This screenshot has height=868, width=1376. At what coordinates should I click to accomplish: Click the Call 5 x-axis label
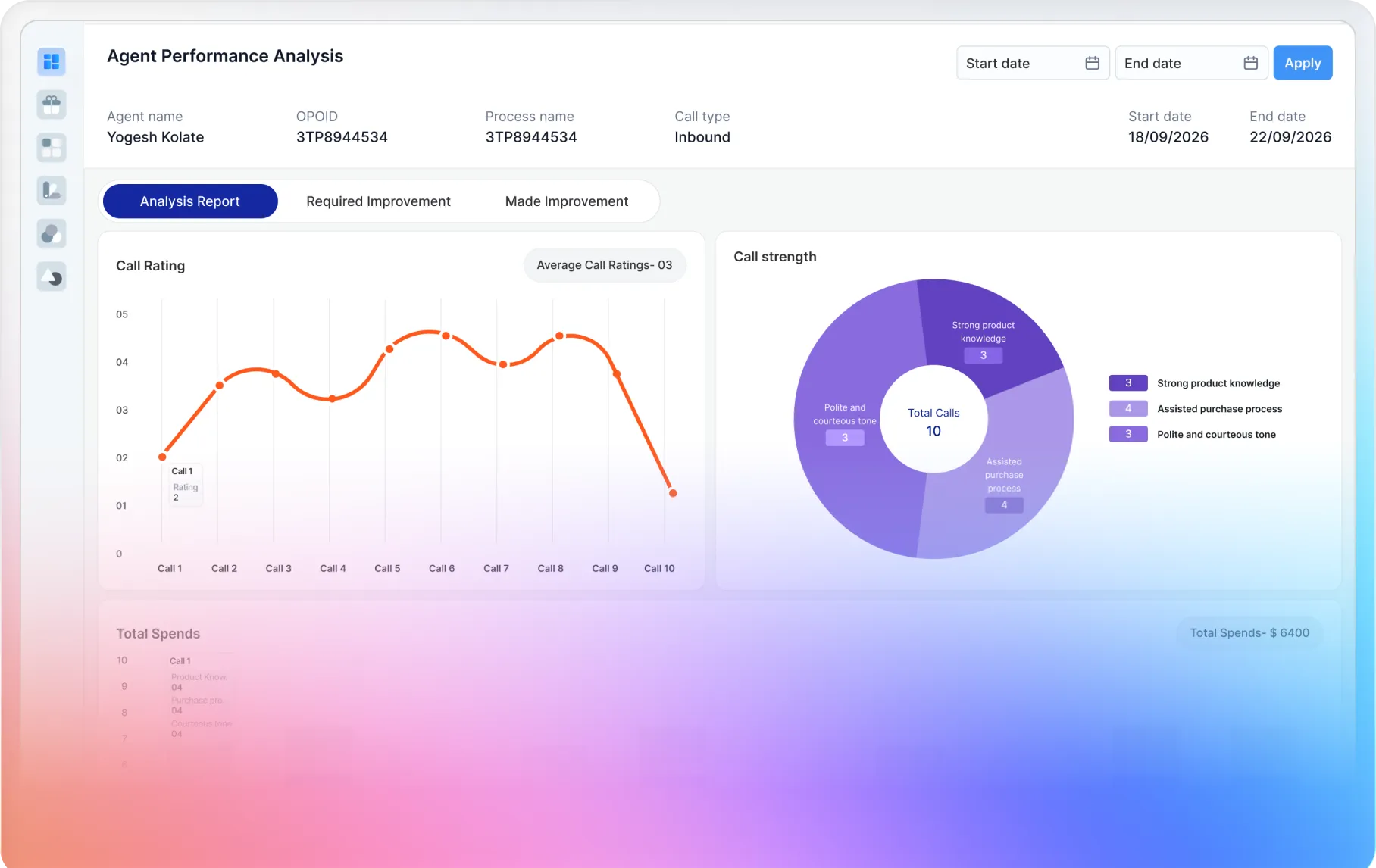(x=387, y=568)
